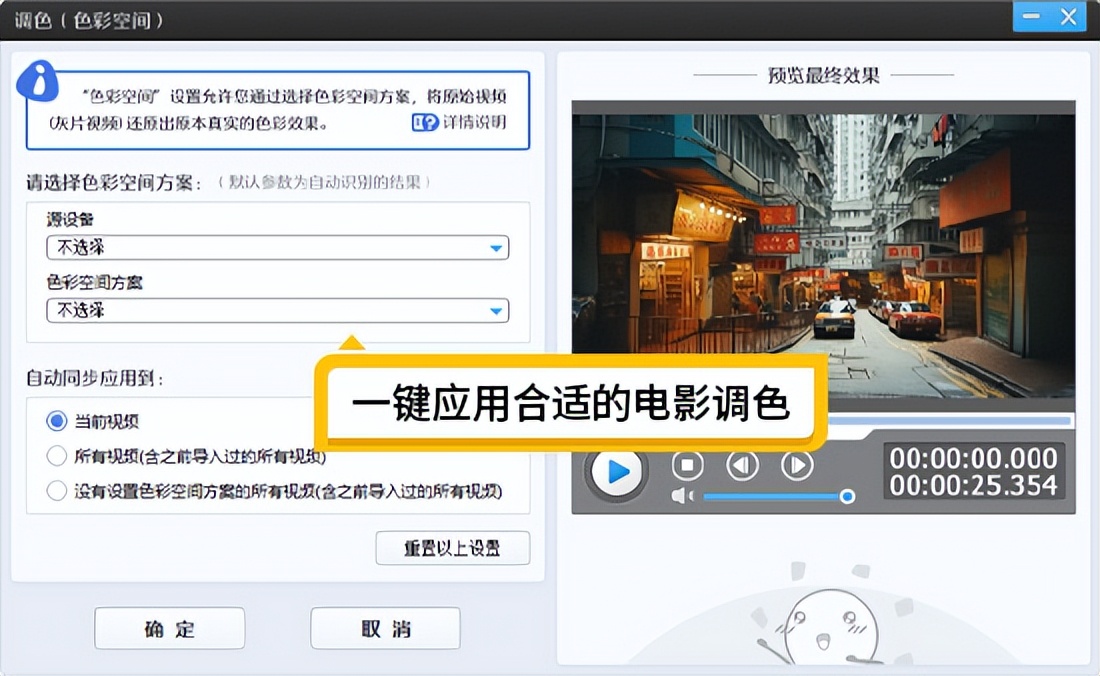The height and width of the screenshot is (676, 1100).
Task: Click the 自动同步应用到 label
Action: (x=95, y=379)
